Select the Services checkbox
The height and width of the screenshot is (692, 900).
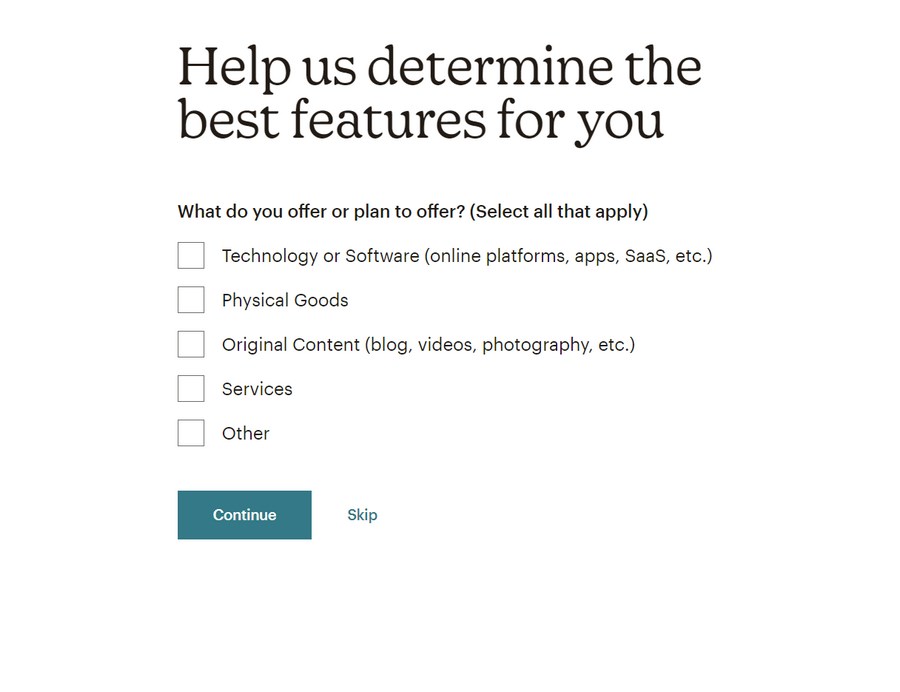pyautogui.click(x=191, y=389)
